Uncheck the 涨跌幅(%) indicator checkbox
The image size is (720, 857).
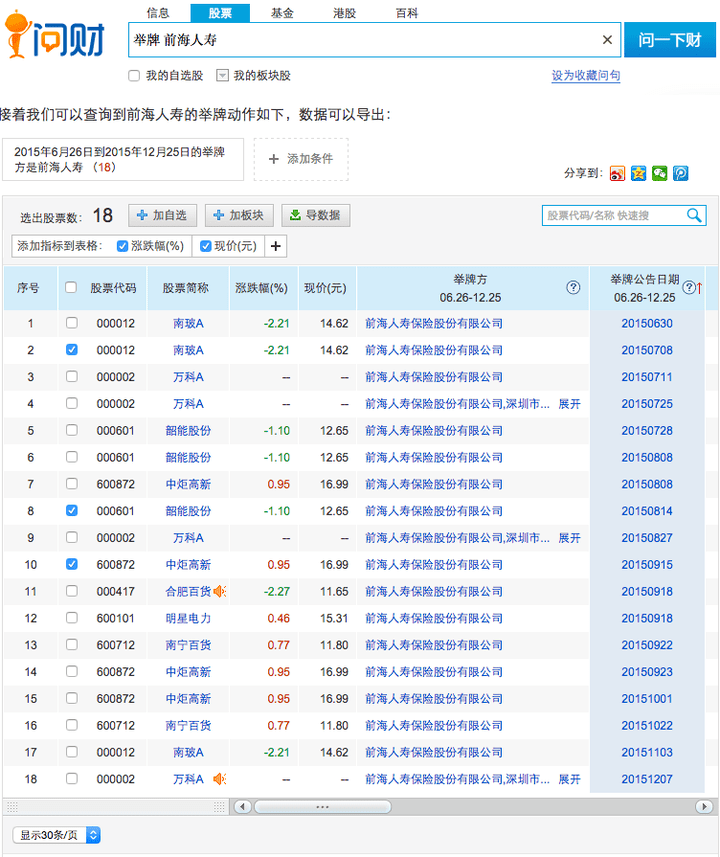[x=123, y=246]
